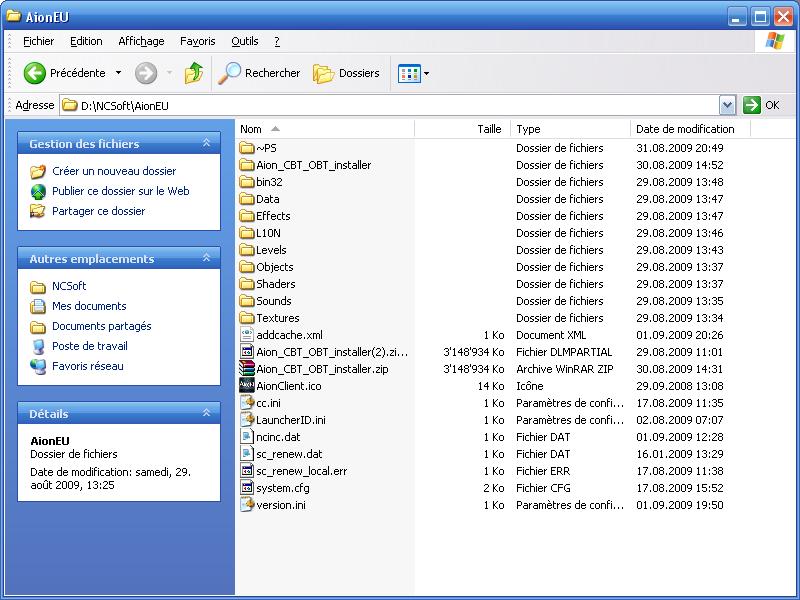800x600 pixels.
Task: Click the views (Affichage) grid icon
Action: (x=409, y=73)
